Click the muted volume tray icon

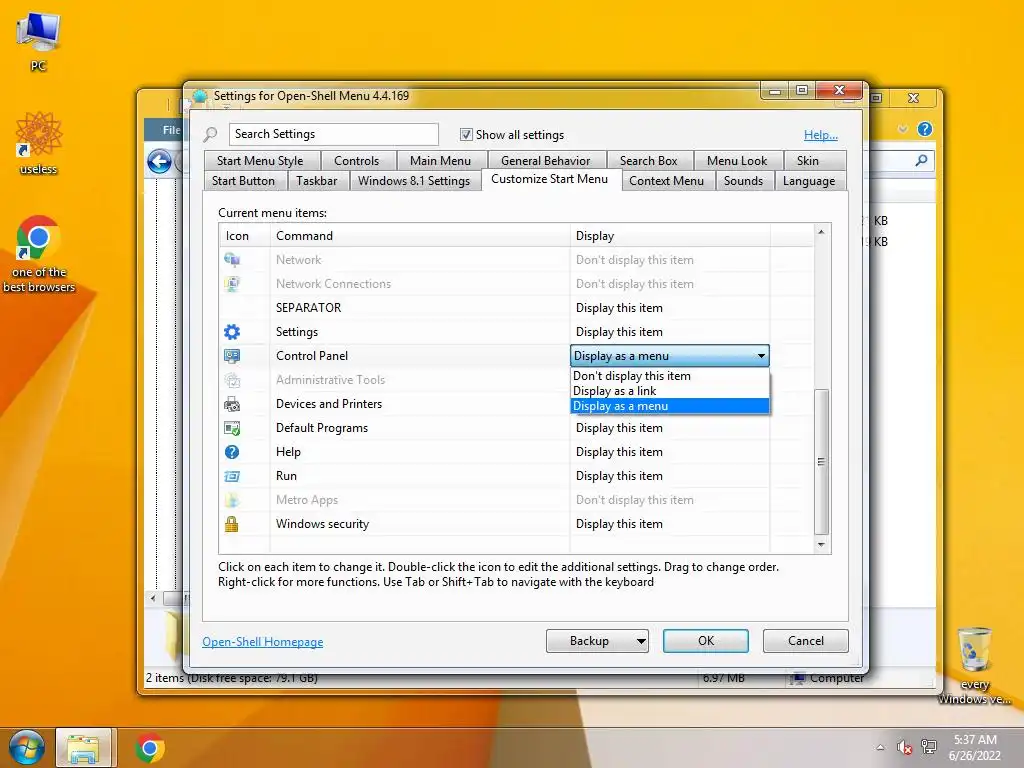[x=904, y=747]
